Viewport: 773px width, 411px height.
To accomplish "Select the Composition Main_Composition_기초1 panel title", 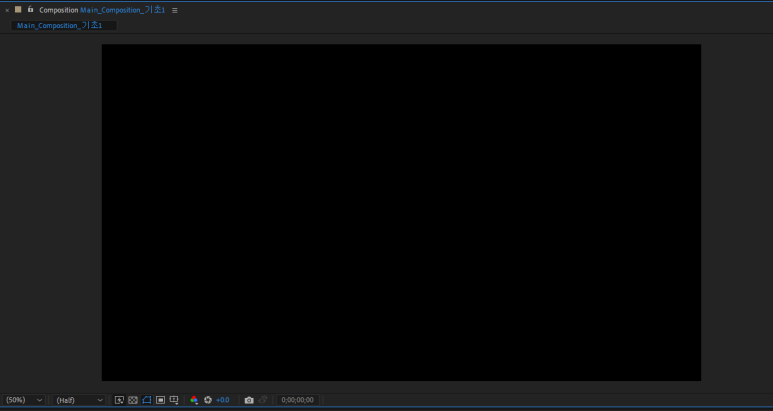I will pos(102,10).
